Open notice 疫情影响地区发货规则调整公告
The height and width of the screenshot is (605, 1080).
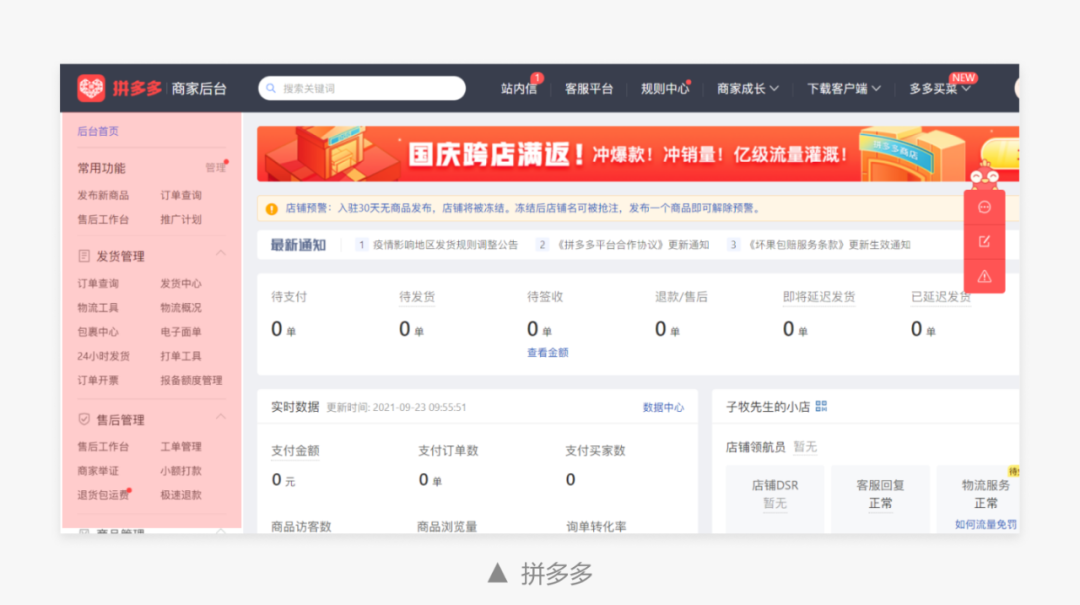point(445,245)
